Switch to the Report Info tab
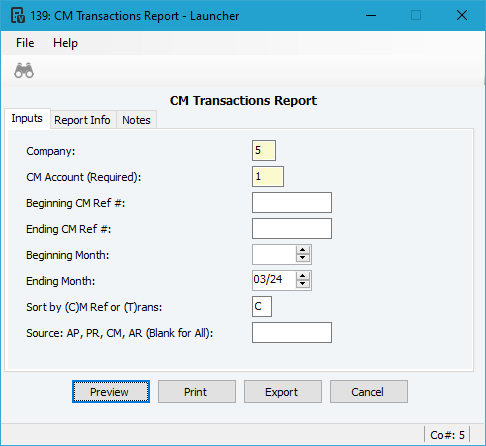Image resolution: width=486 pixels, height=446 pixels. click(x=82, y=120)
